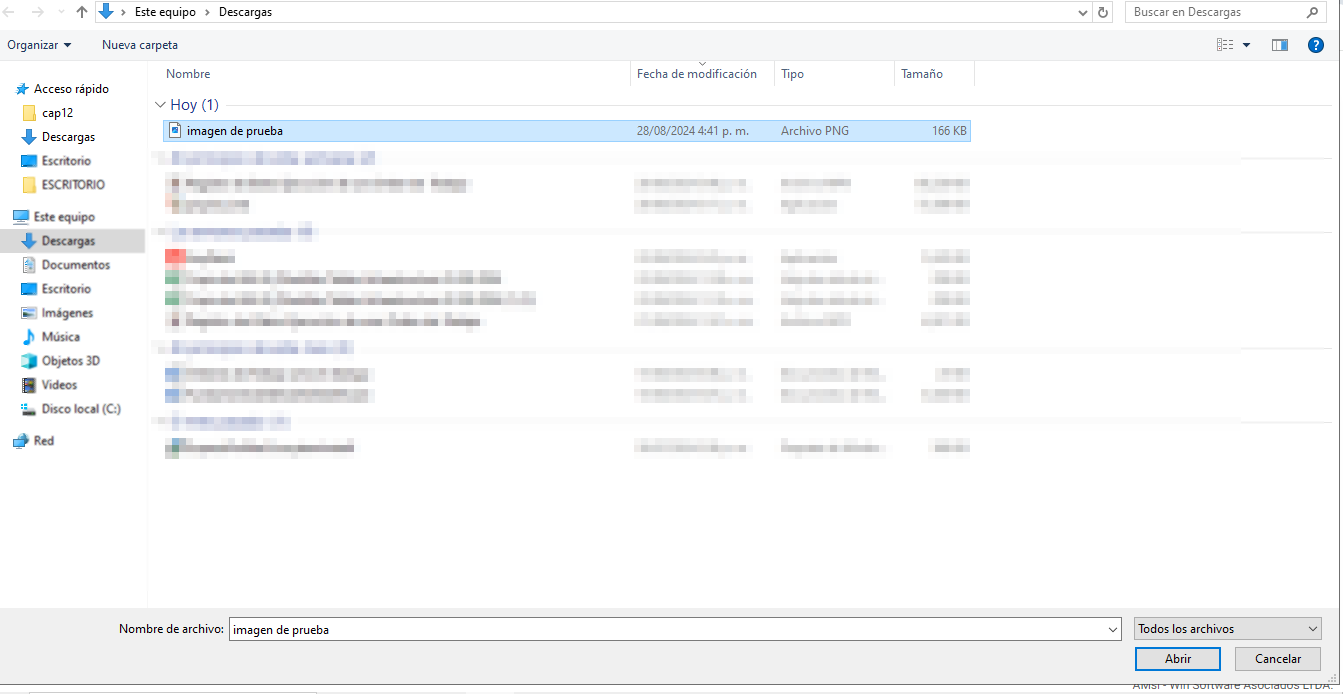Click the Abrir button
Image resolution: width=1343 pixels, height=694 pixels.
click(x=1178, y=659)
